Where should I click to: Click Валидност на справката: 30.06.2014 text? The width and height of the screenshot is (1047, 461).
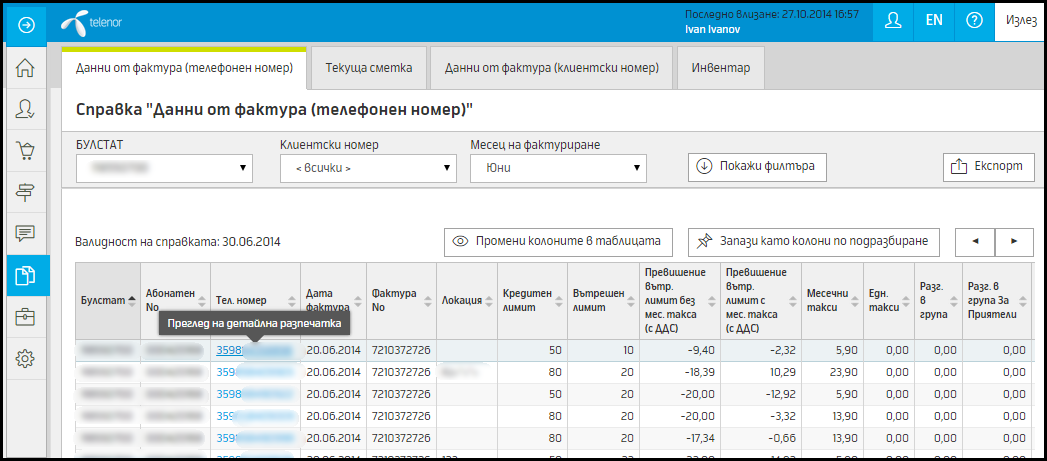pos(178,242)
